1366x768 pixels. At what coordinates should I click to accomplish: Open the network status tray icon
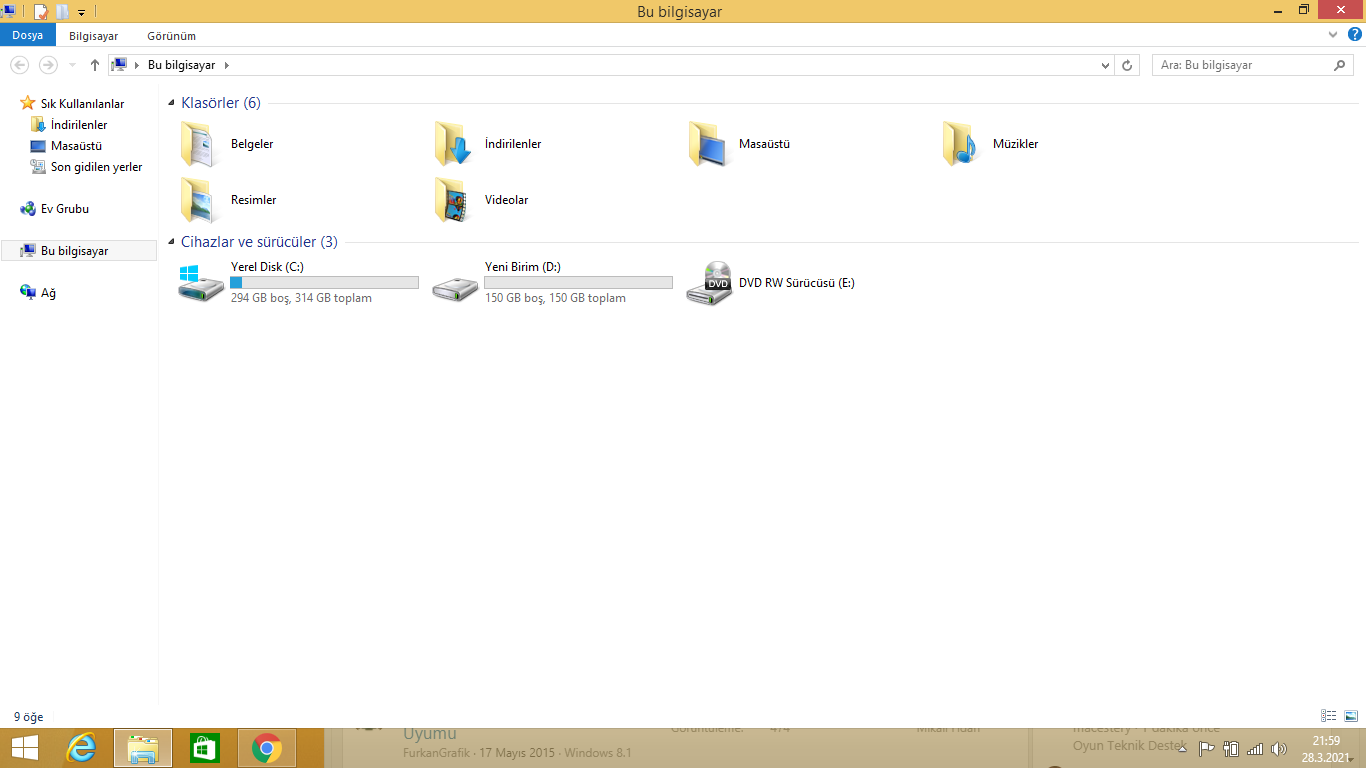(x=1255, y=748)
